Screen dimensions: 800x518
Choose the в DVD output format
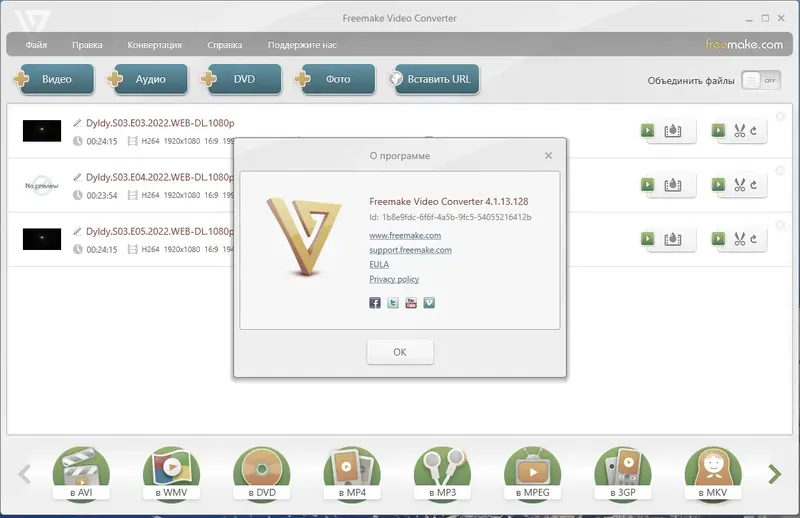click(x=262, y=474)
